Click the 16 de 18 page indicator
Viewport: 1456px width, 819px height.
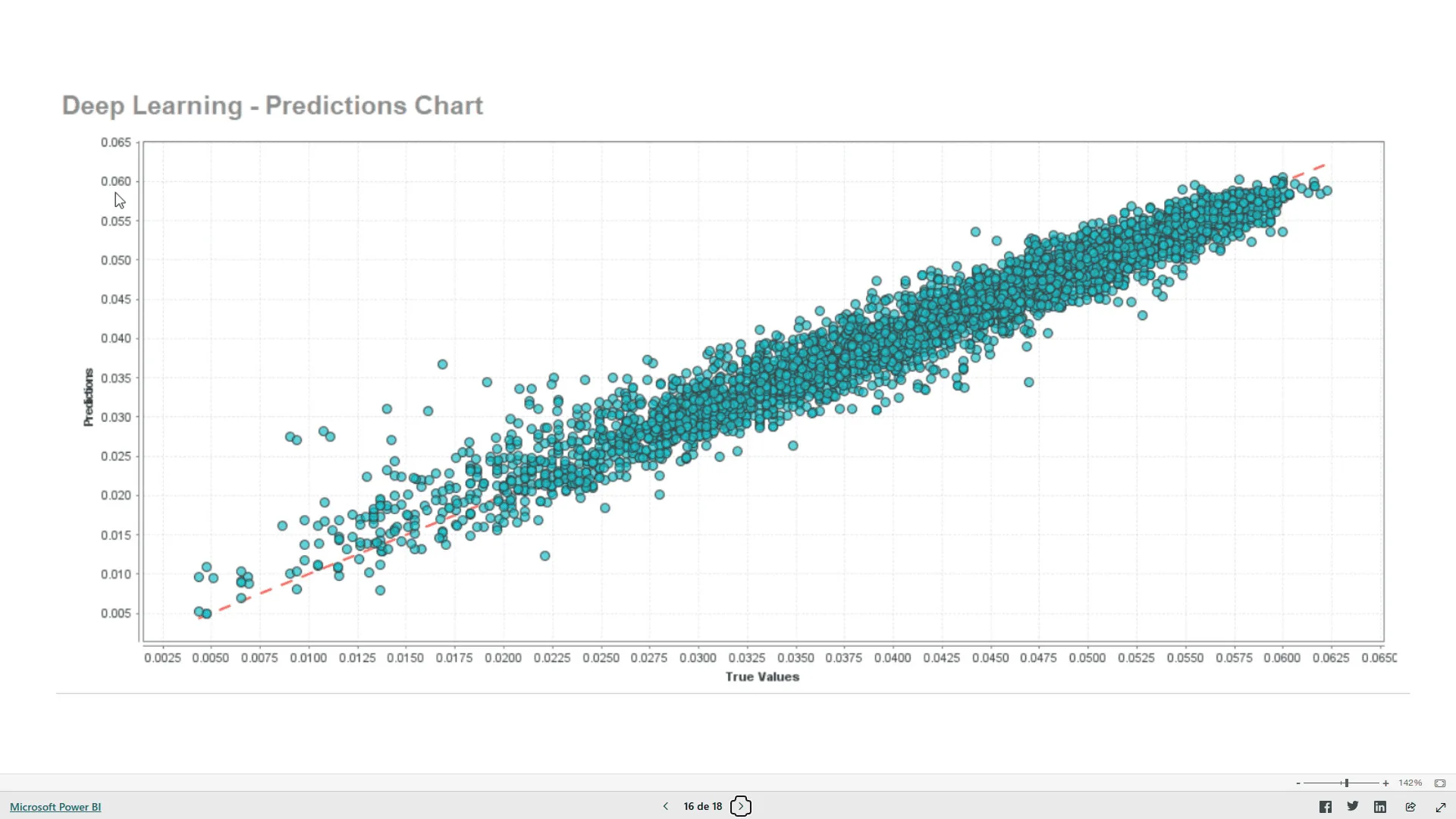[x=702, y=806]
